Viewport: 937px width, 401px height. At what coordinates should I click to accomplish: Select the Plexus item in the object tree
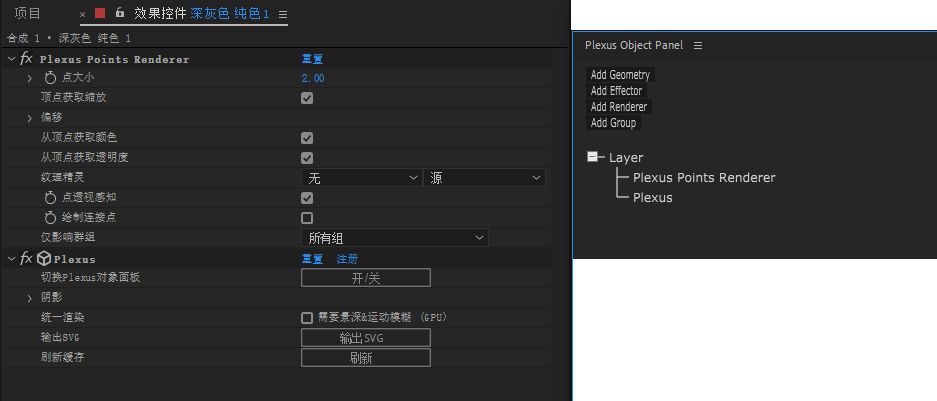point(653,197)
